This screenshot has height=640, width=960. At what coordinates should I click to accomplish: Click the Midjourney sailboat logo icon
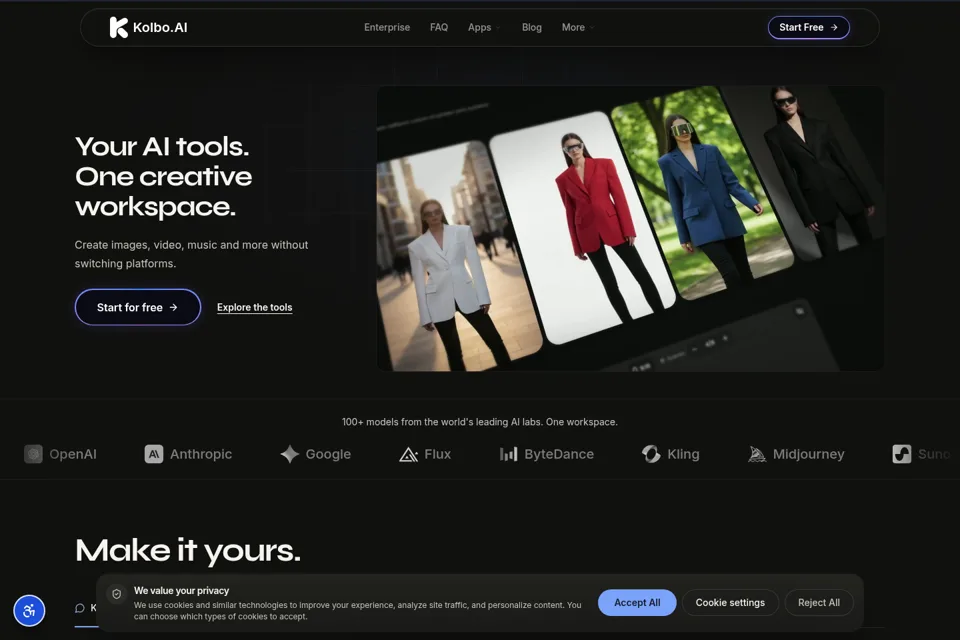tap(757, 454)
